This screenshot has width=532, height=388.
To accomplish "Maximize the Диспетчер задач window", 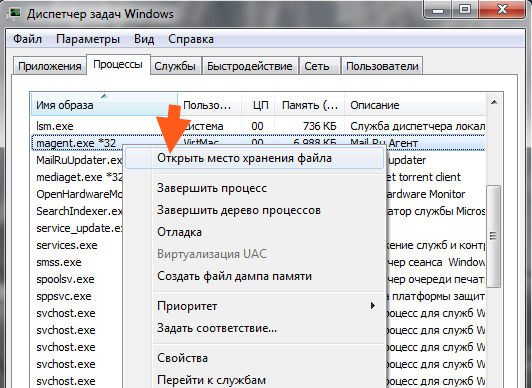I will tap(465, 10).
